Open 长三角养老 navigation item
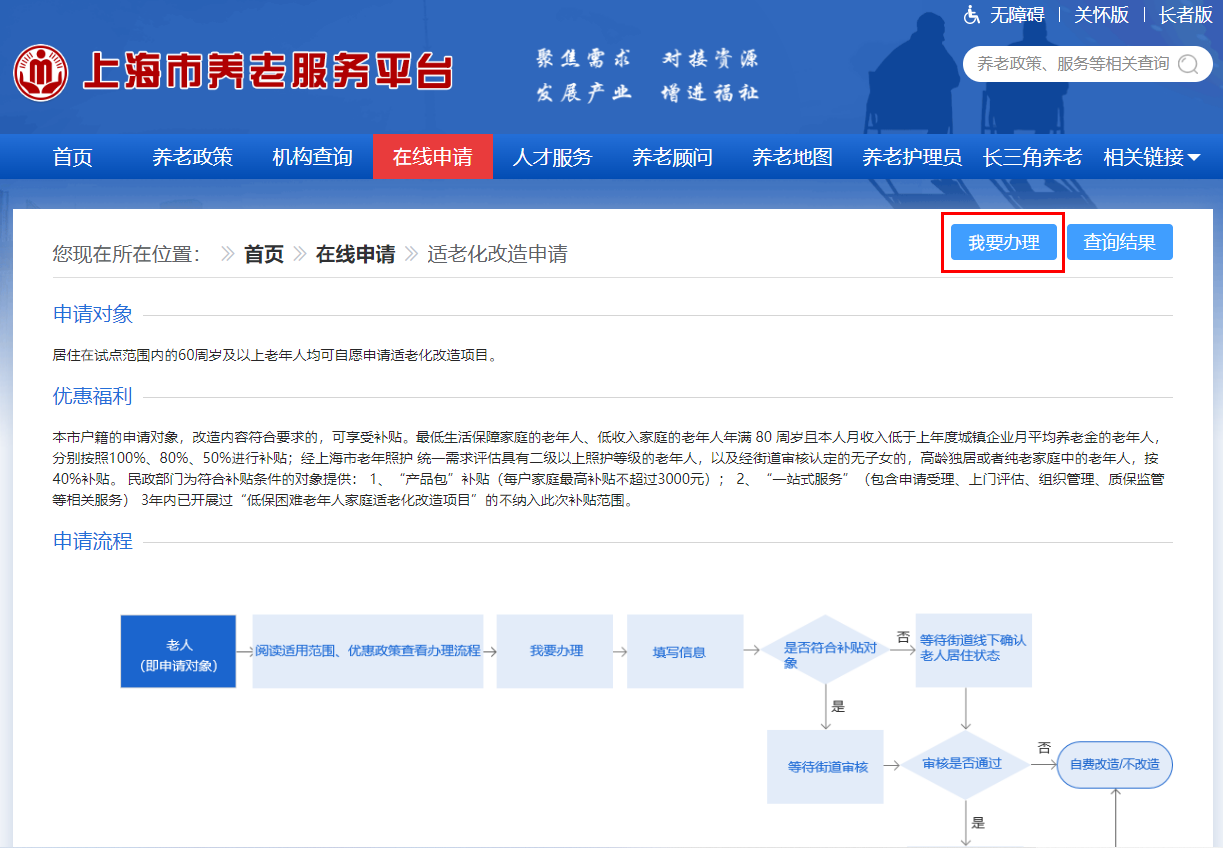 pos(1032,157)
